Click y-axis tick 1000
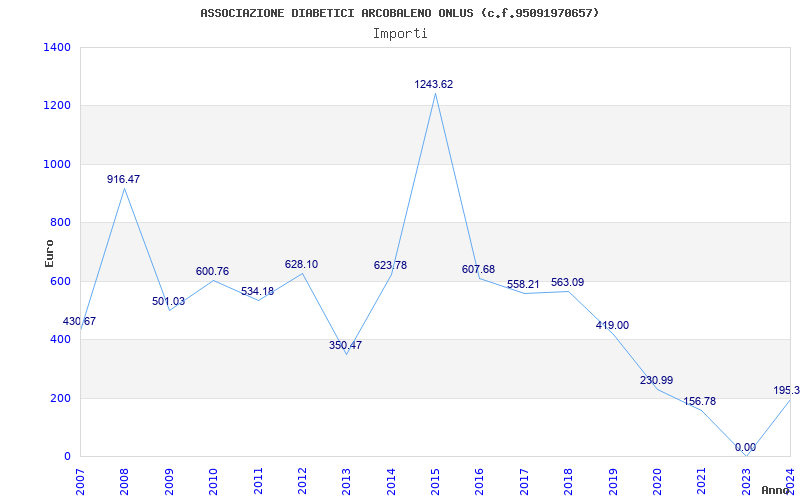 tap(57, 164)
